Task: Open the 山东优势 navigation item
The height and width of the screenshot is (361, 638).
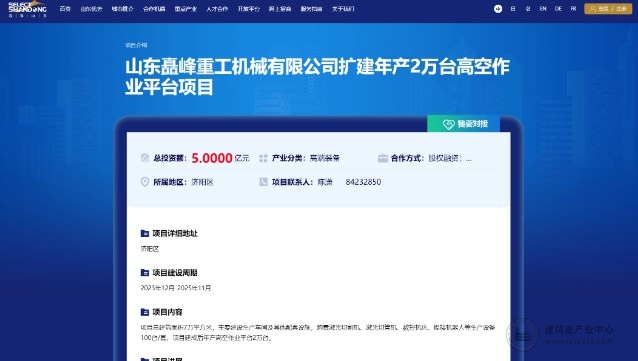Action: pos(91,9)
